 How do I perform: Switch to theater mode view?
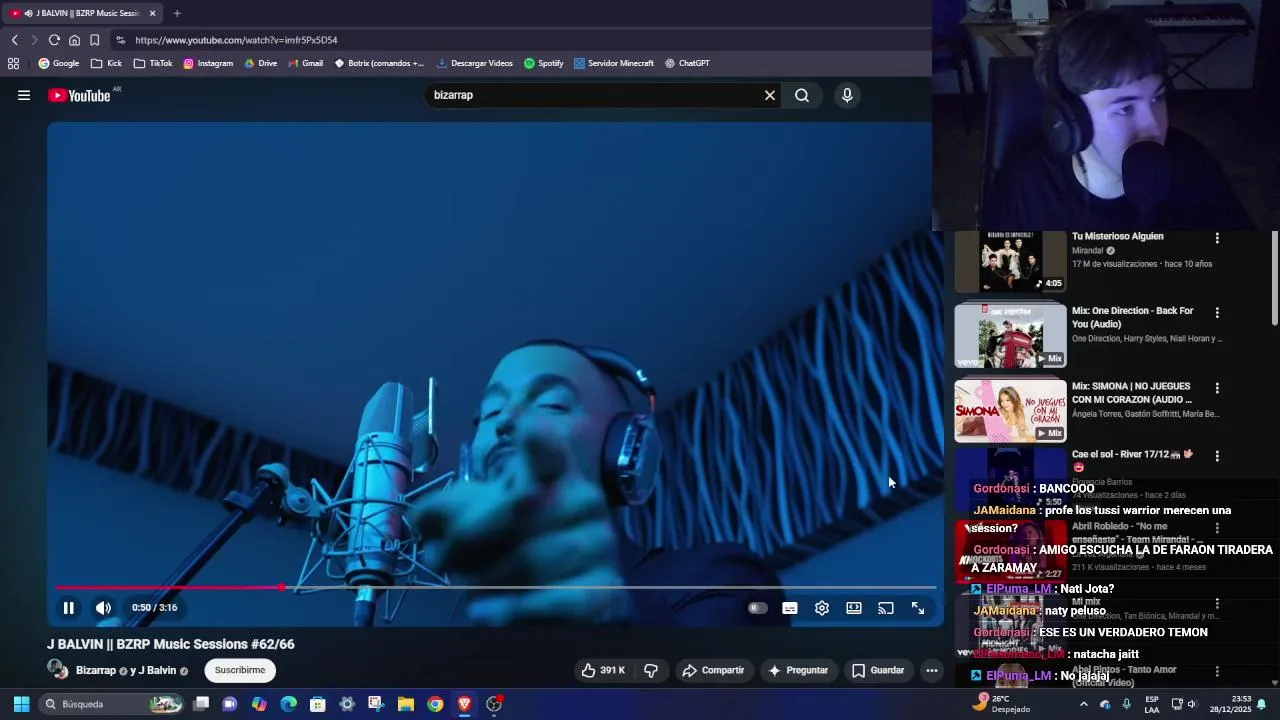854,608
